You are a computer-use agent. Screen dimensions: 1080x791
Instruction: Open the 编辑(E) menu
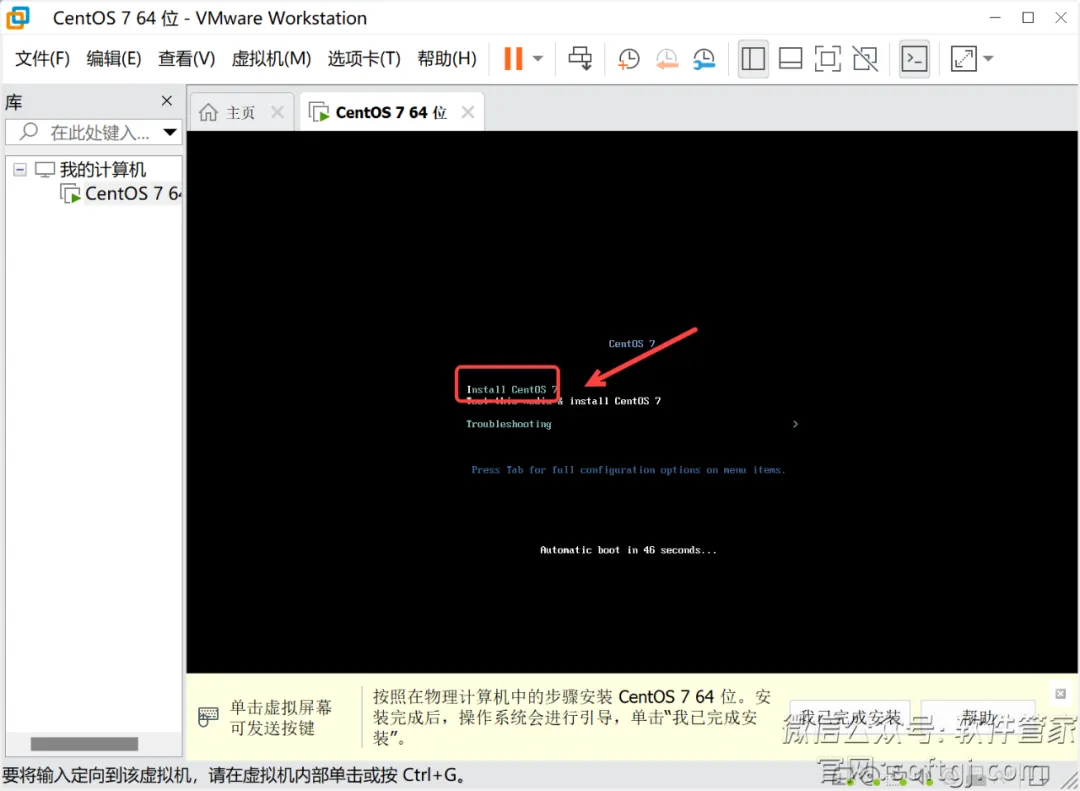114,59
